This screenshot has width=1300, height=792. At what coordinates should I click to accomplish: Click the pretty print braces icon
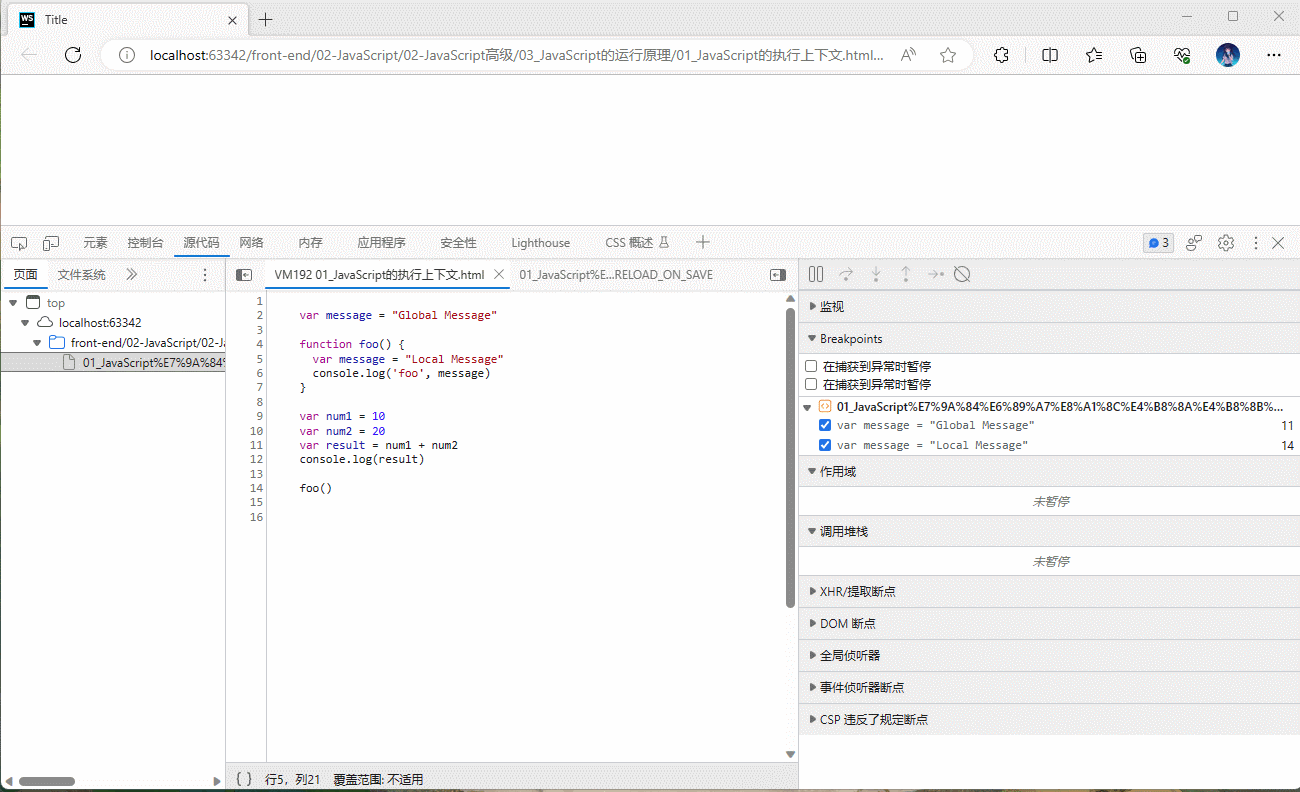(x=244, y=779)
